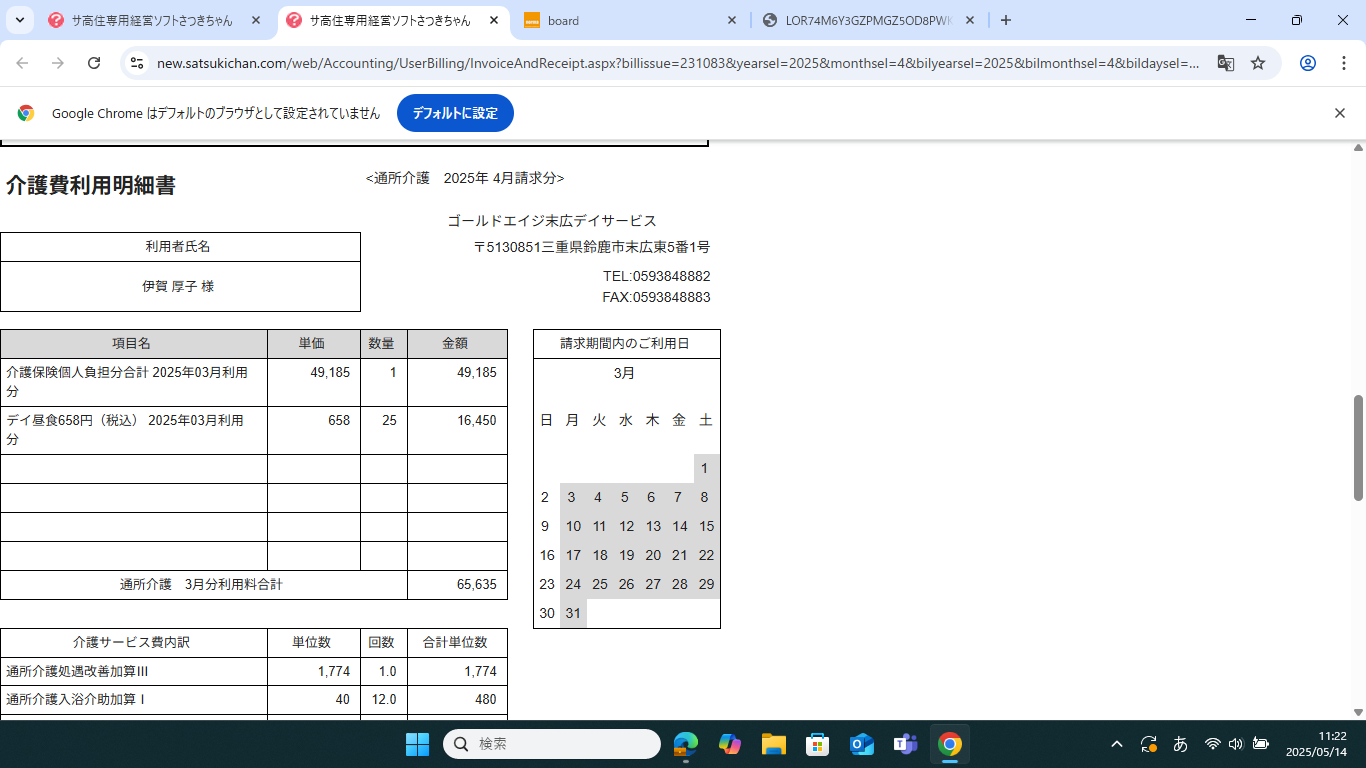Bookmark this page with the star icon
Image resolution: width=1366 pixels, height=768 pixels.
[x=1258, y=63]
